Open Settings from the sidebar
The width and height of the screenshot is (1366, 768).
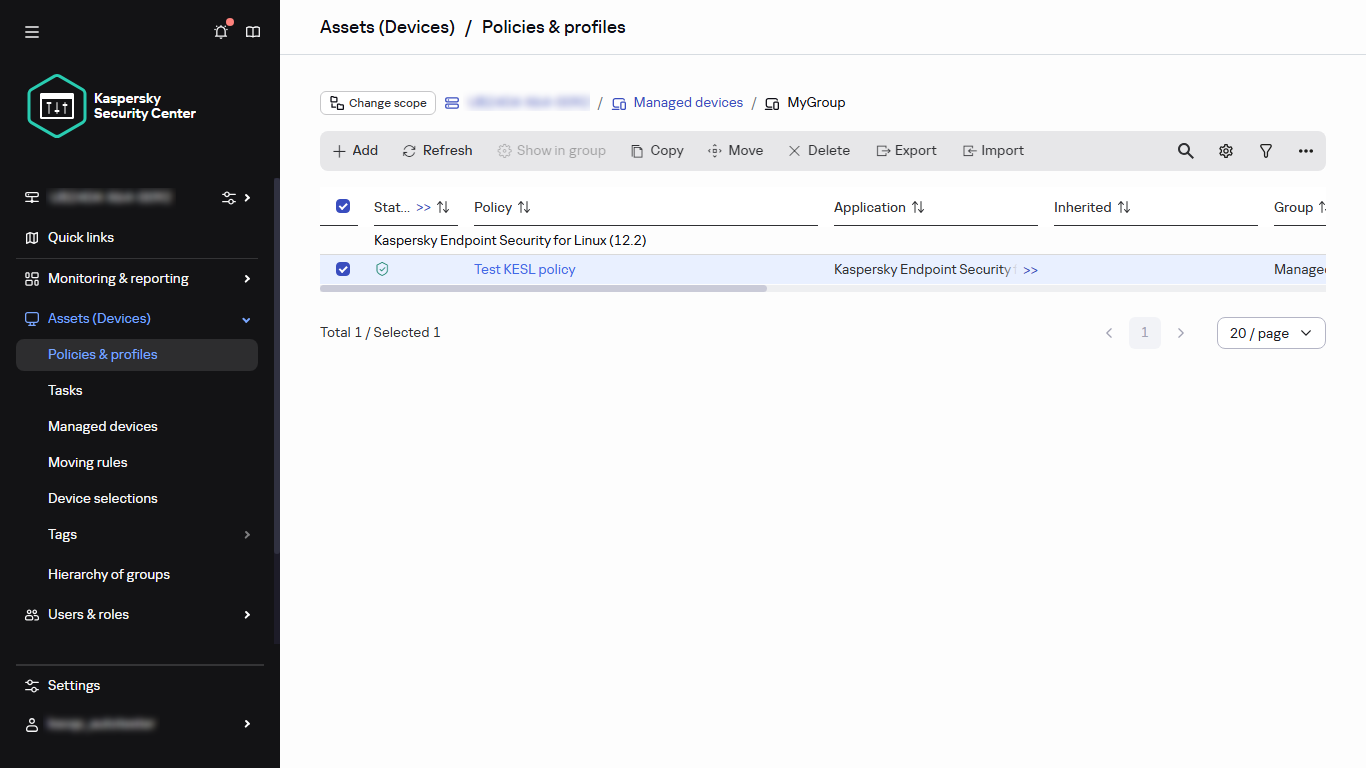(x=73, y=685)
